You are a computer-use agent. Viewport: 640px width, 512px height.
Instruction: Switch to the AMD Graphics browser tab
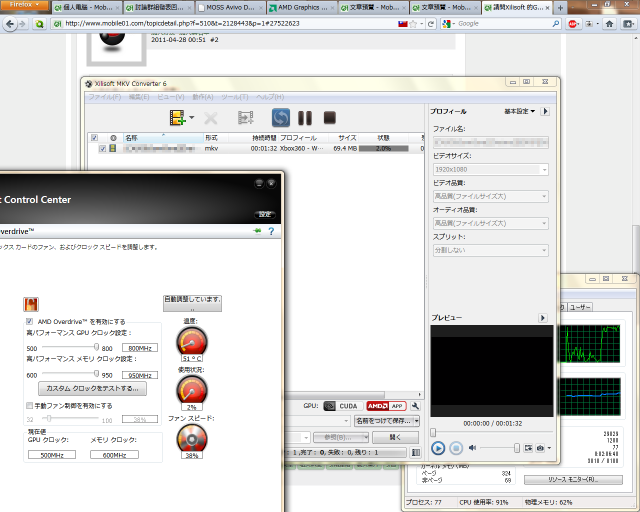pos(302,7)
